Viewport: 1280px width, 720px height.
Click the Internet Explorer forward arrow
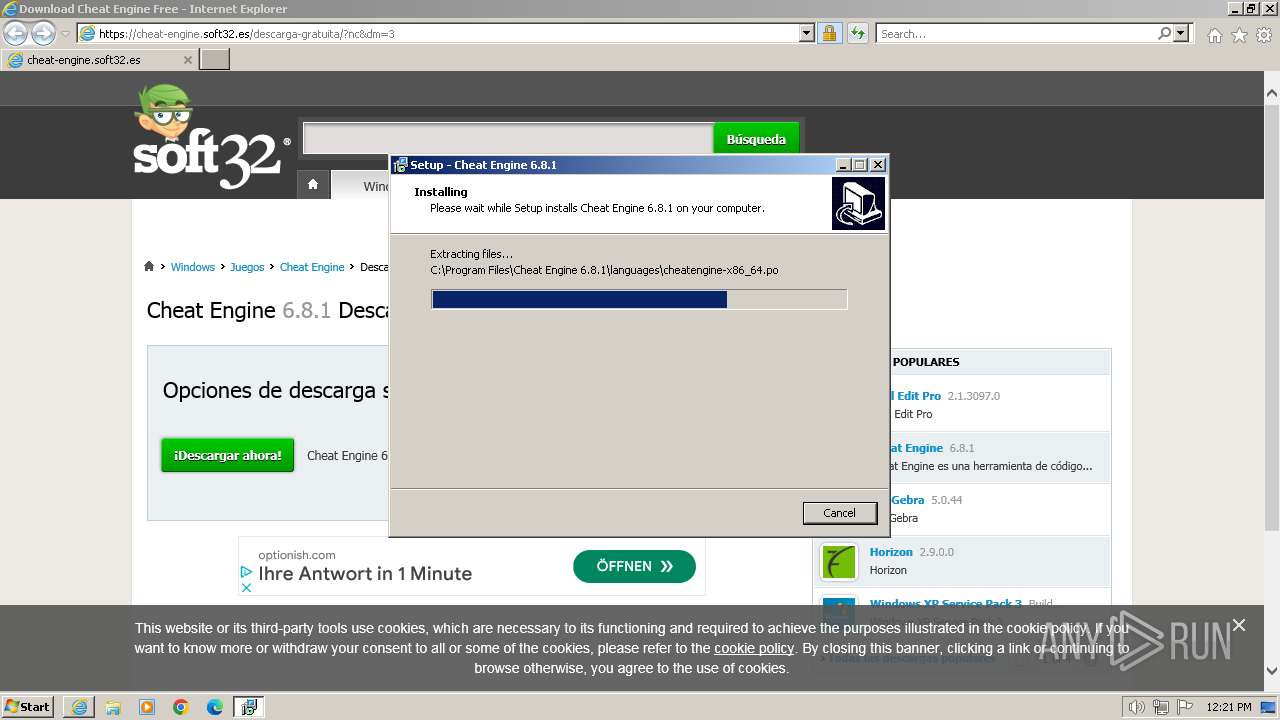click(x=43, y=33)
